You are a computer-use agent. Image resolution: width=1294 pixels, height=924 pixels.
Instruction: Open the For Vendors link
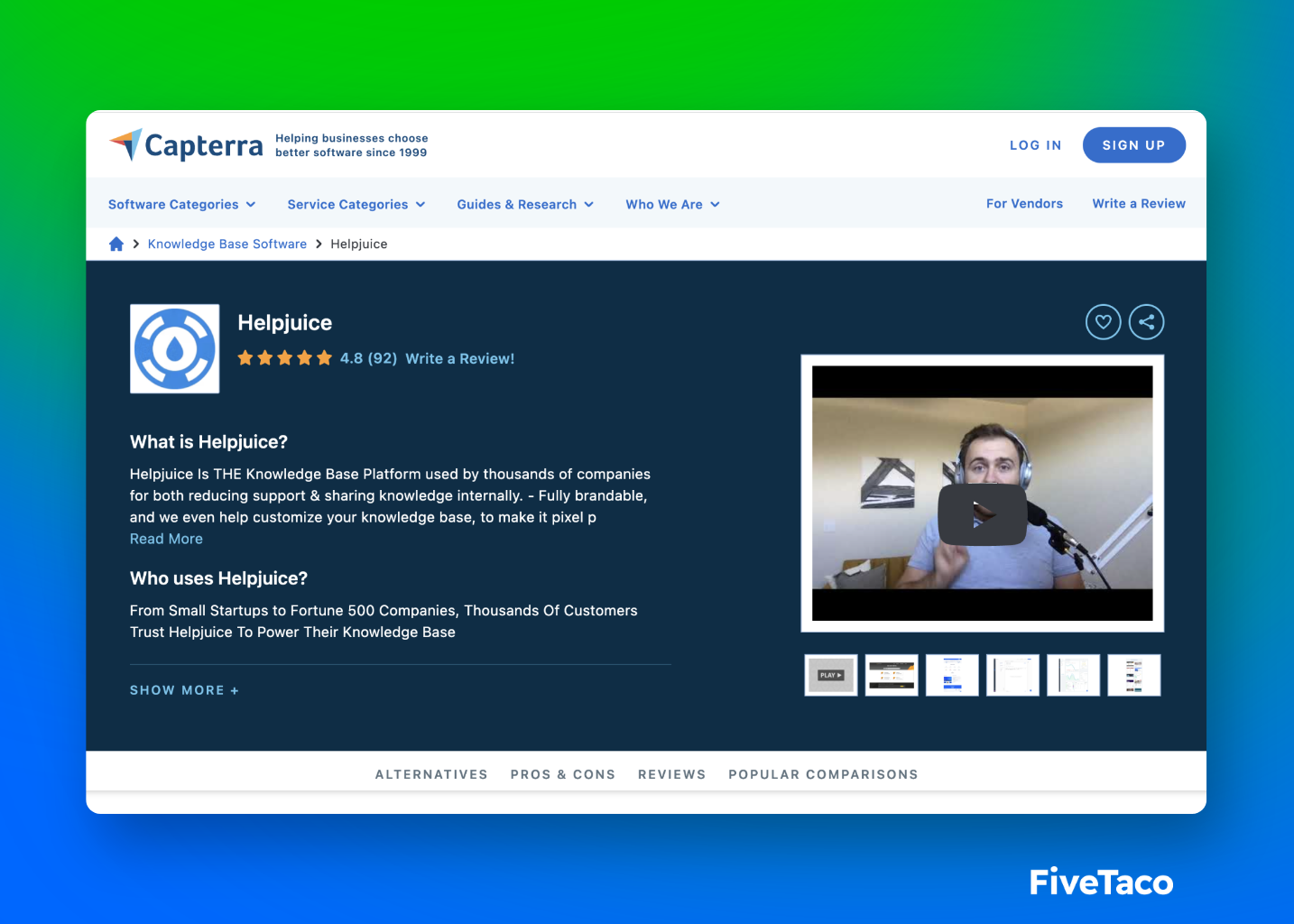(1024, 204)
